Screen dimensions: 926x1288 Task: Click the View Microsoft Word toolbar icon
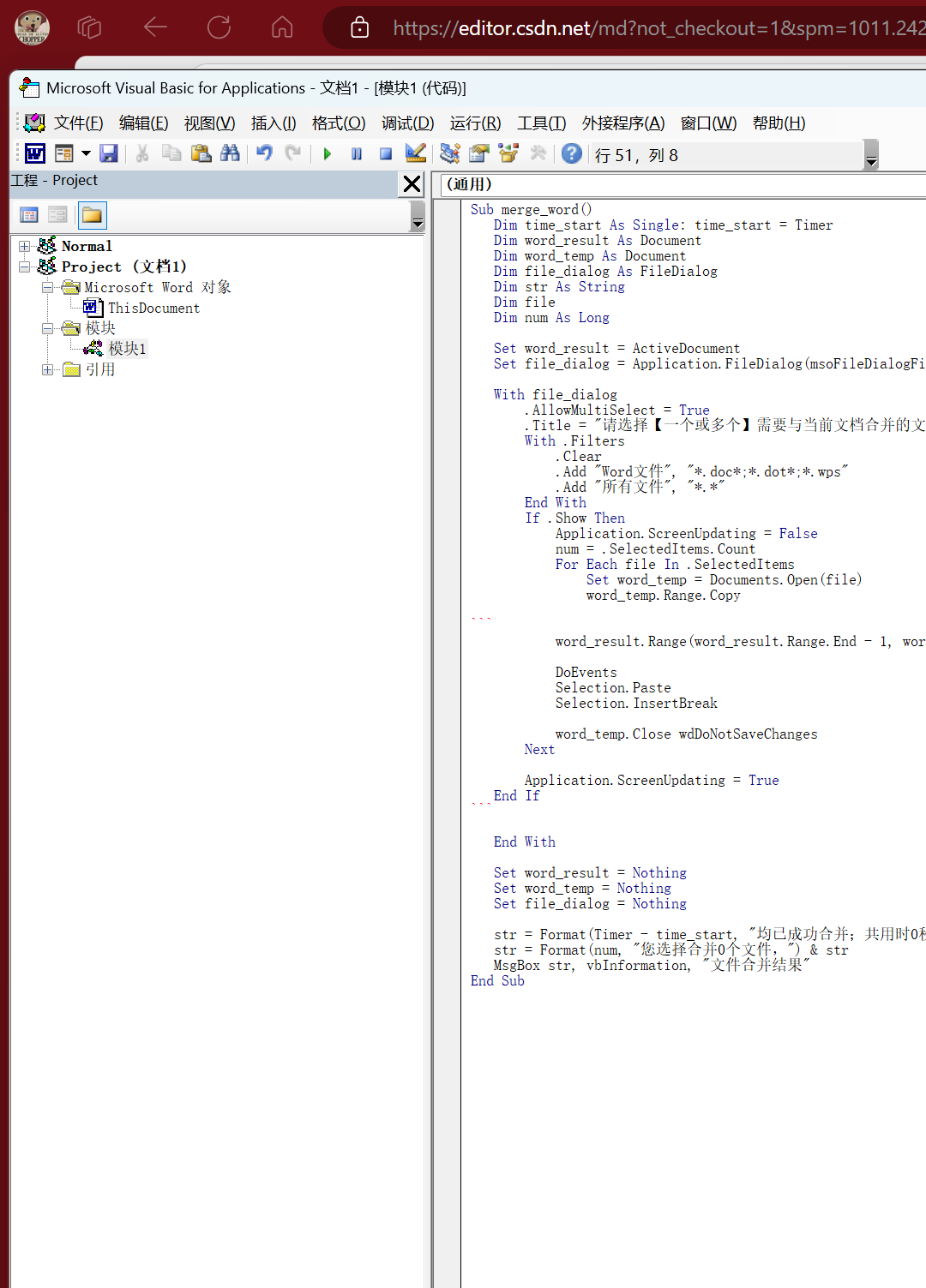pos(35,153)
